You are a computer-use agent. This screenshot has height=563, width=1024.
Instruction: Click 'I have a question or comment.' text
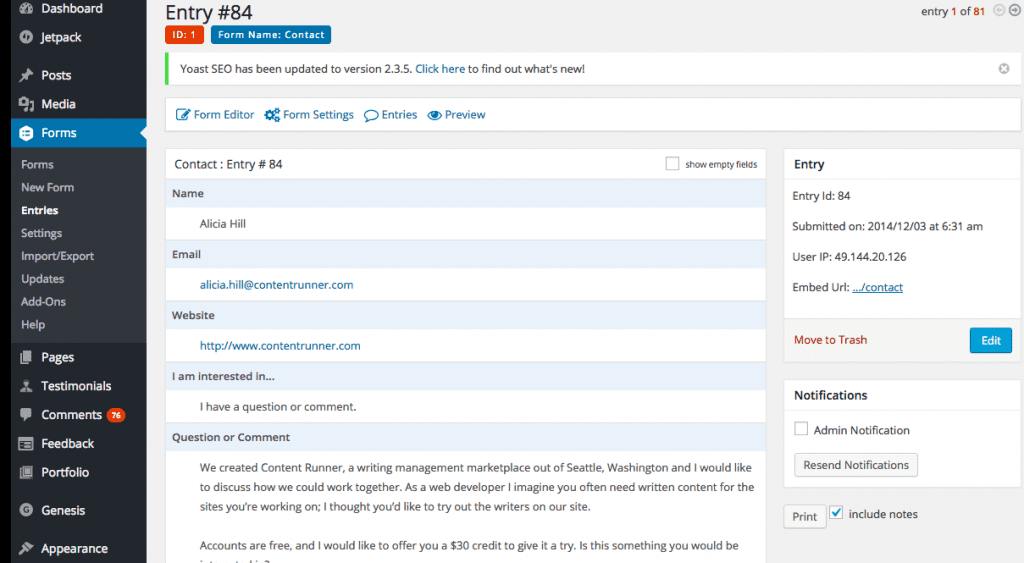pyautogui.click(x=278, y=407)
